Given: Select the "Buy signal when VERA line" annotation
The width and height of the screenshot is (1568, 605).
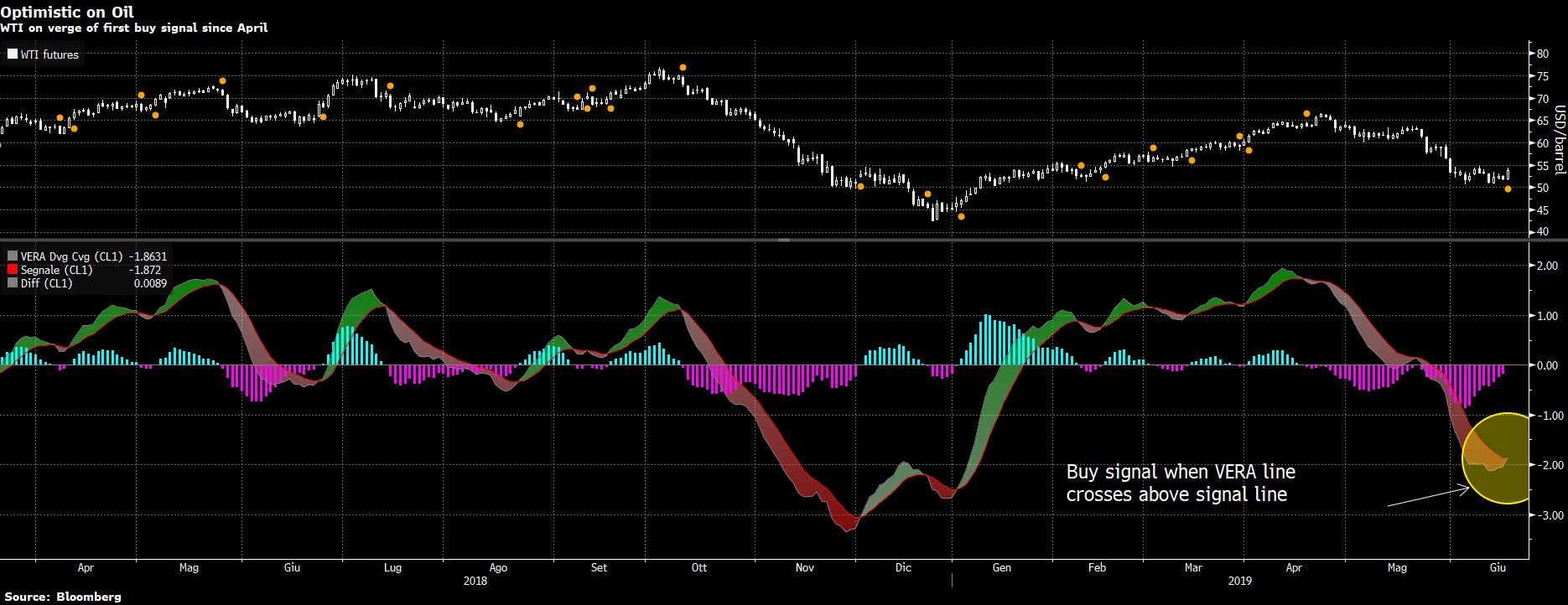Looking at the screenshot, I should coord(1181,473).
